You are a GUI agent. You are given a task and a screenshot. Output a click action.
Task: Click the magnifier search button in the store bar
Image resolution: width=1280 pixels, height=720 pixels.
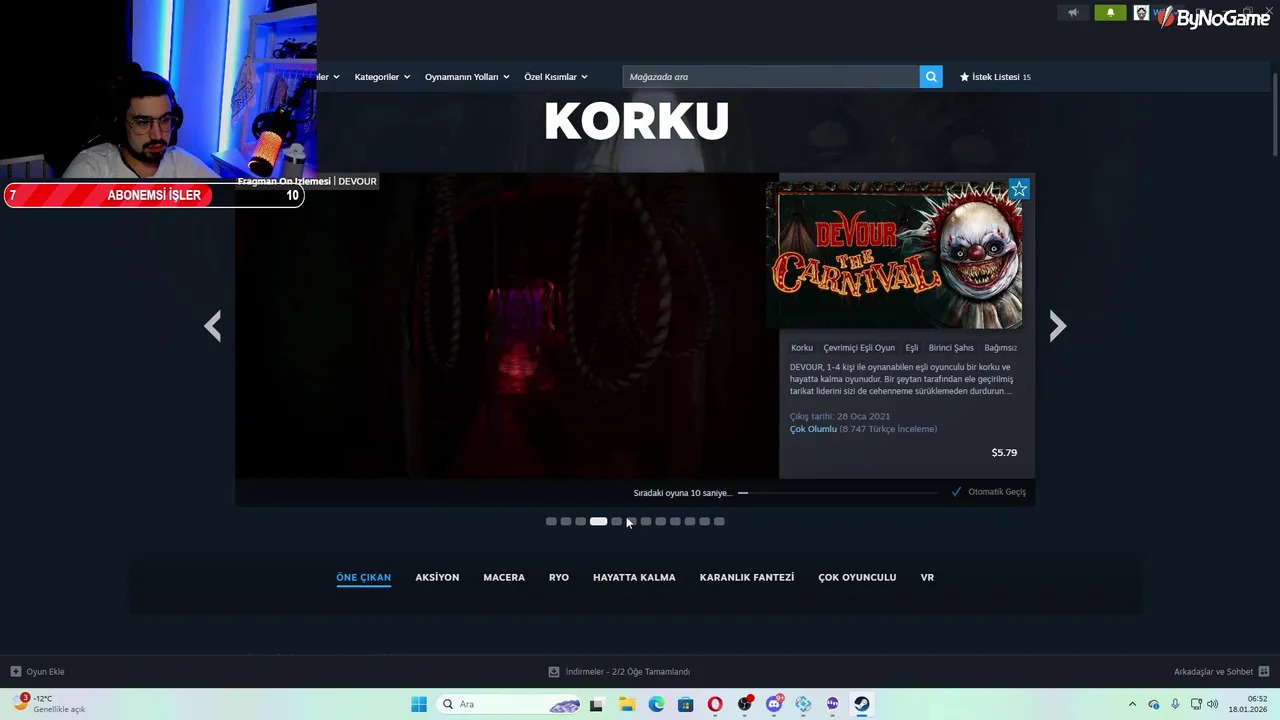pos(931,77)
